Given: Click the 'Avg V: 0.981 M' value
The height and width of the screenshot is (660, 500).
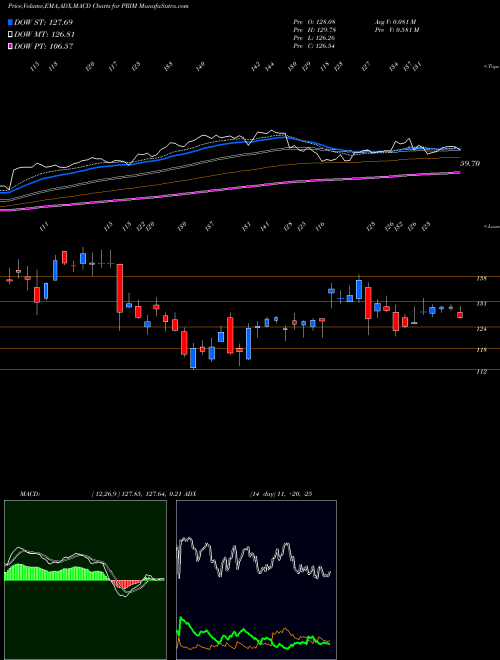Looking at the screenshot, I should point(395,22).
